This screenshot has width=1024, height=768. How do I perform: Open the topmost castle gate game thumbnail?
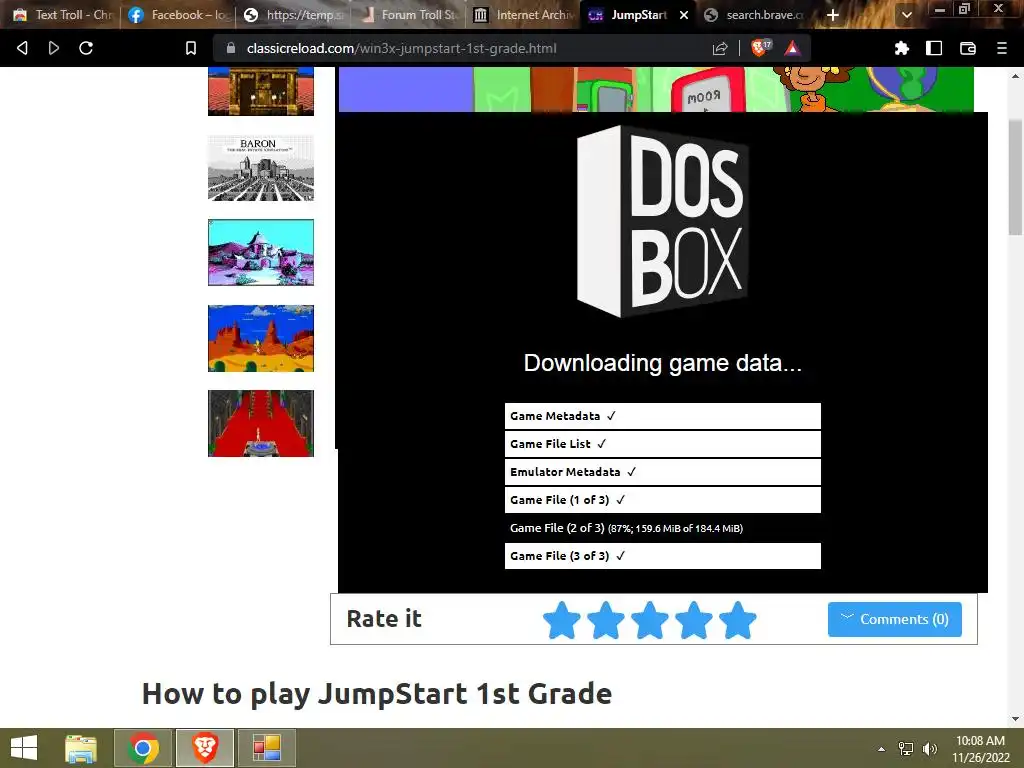[x=261, y=91]
